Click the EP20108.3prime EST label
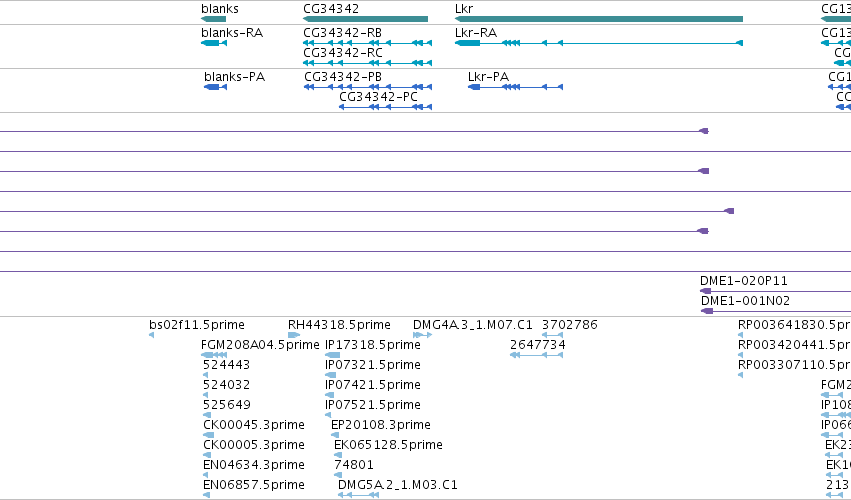Screen dimensions: 851x500 click(381, 425)
